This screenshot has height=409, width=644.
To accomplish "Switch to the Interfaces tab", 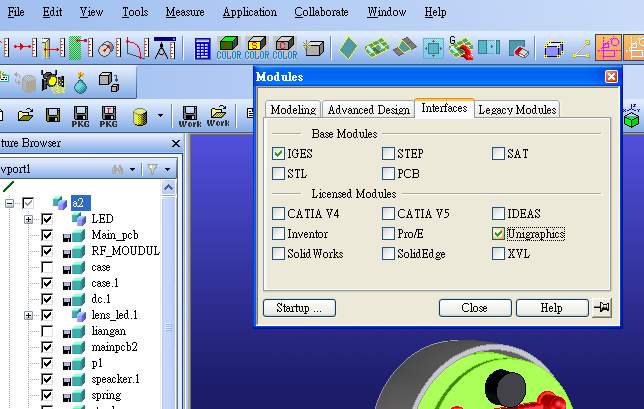I will click(444, 108).
